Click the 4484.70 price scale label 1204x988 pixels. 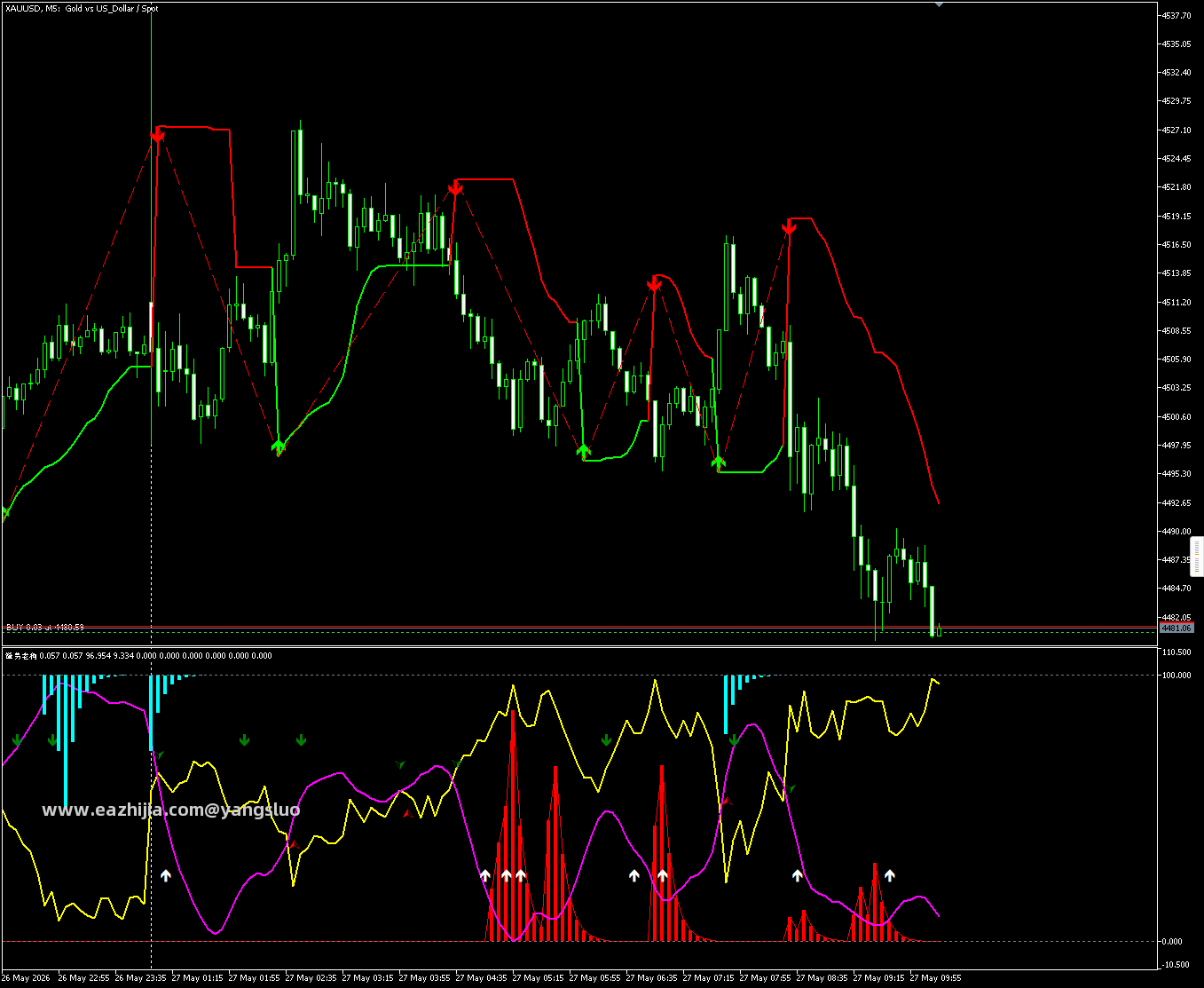1176,588
